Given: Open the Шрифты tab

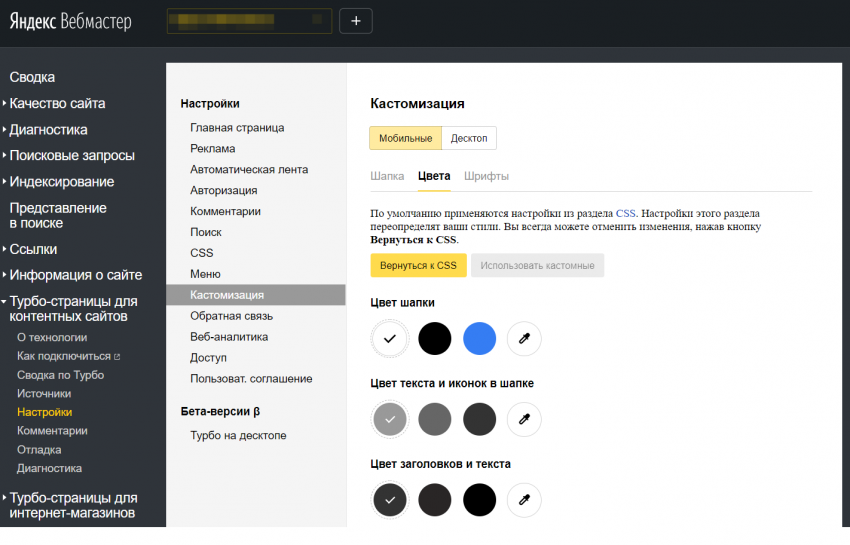Looking at the screenshot, I should pos(486,176).
